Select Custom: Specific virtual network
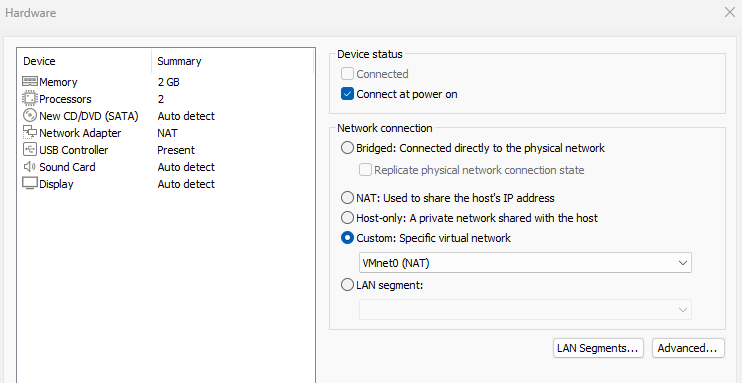Image resolution: width=742 pixels, height=383 pixels. click(x=347, y=238)
